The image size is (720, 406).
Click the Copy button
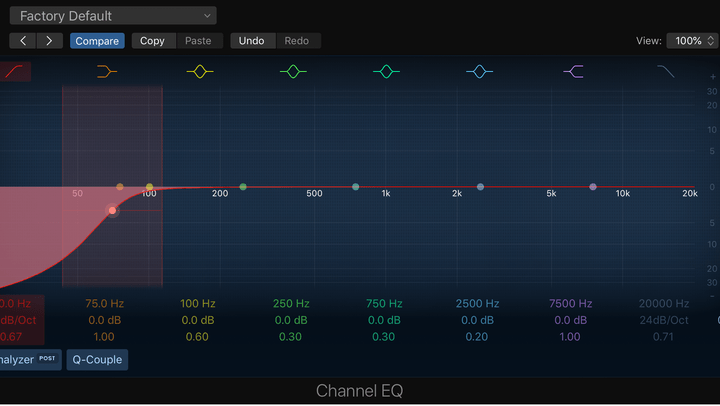[x=152, y=41]
